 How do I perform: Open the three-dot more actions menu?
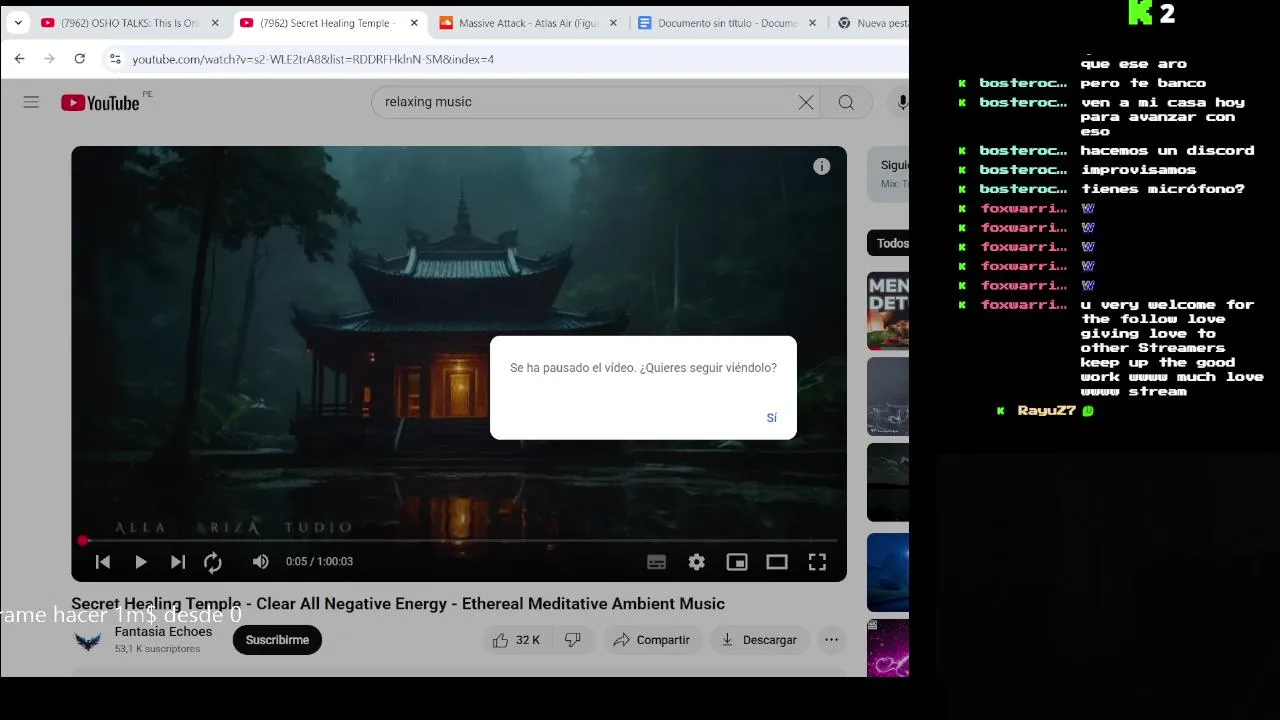(x=831, y=640)
